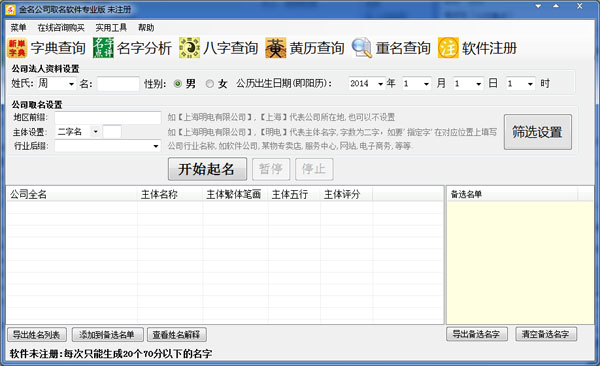Image resolution: width=600 pixels, height=366 pixels.
Task: Click 清空备选名字 button
Action: [546, 334]
